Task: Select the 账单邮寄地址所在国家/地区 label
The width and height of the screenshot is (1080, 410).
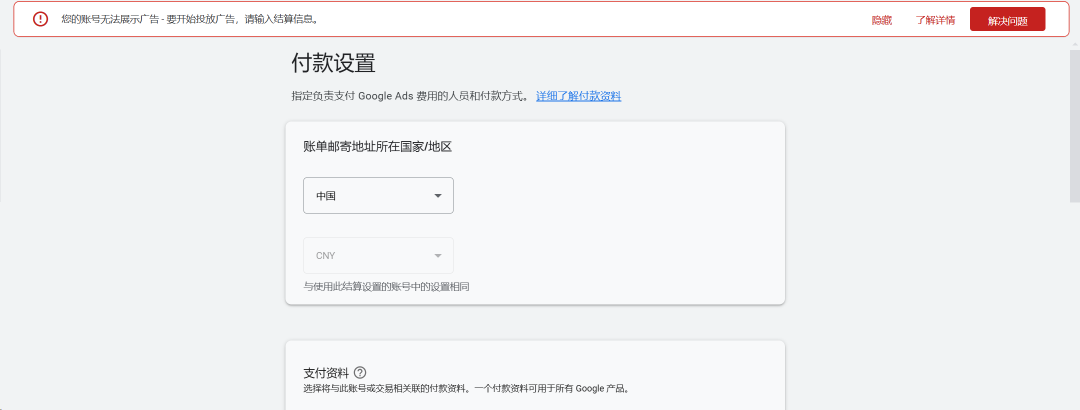Action: coord(377,147)
